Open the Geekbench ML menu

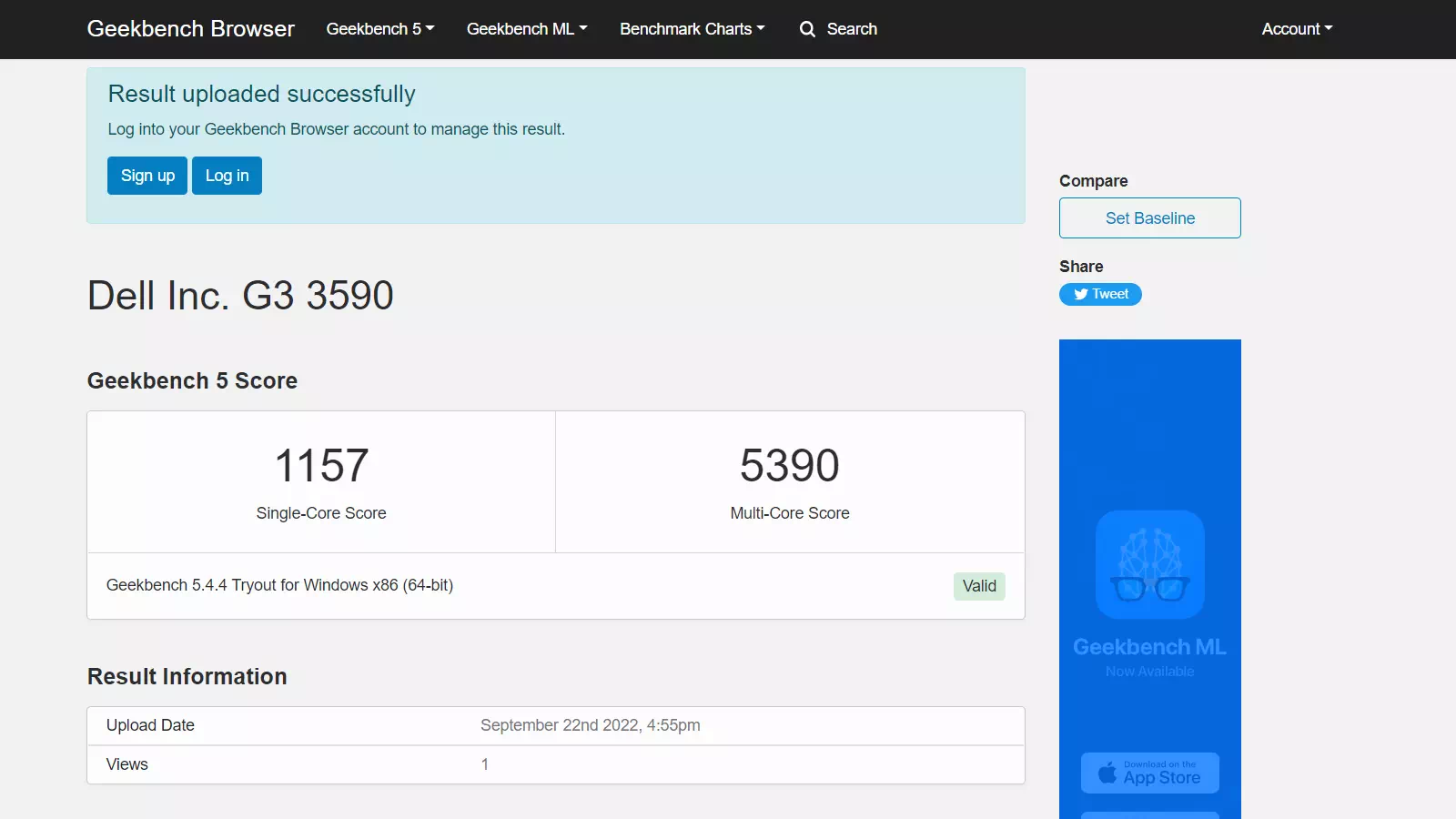526,28
